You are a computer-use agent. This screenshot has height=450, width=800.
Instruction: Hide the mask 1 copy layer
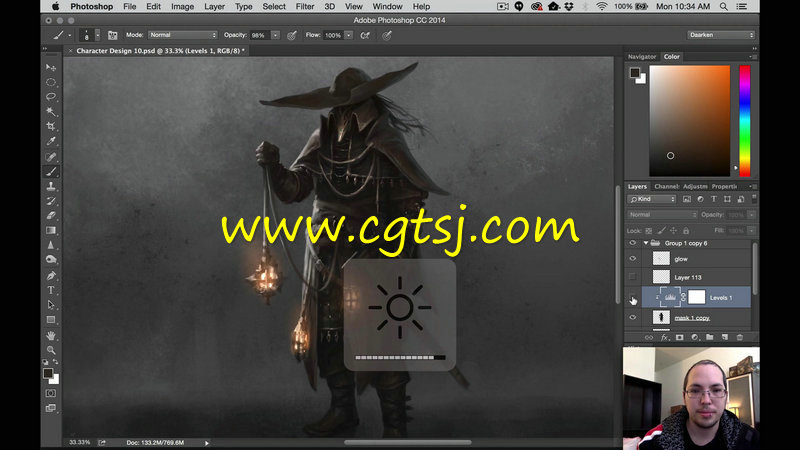(633, 317)
